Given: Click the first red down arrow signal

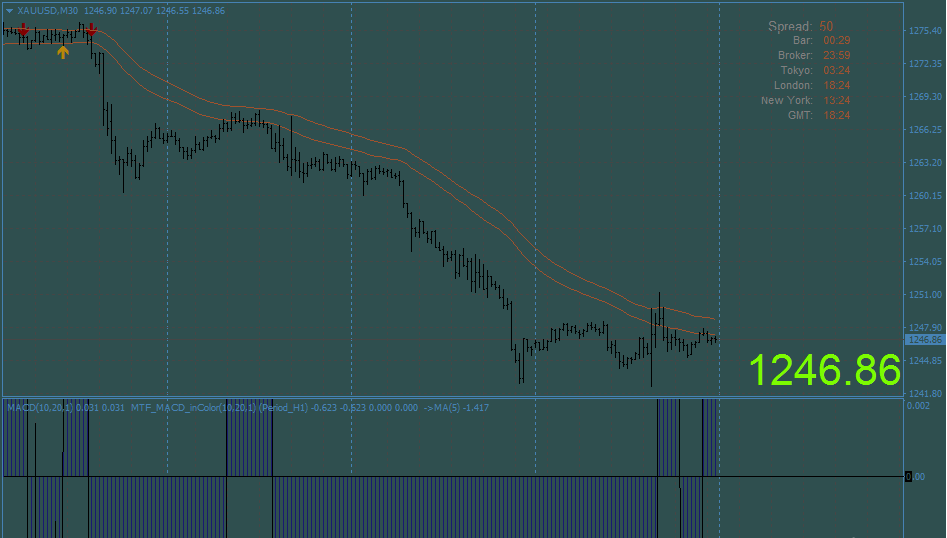Looking at the screenshot, I should click(23, 30).
